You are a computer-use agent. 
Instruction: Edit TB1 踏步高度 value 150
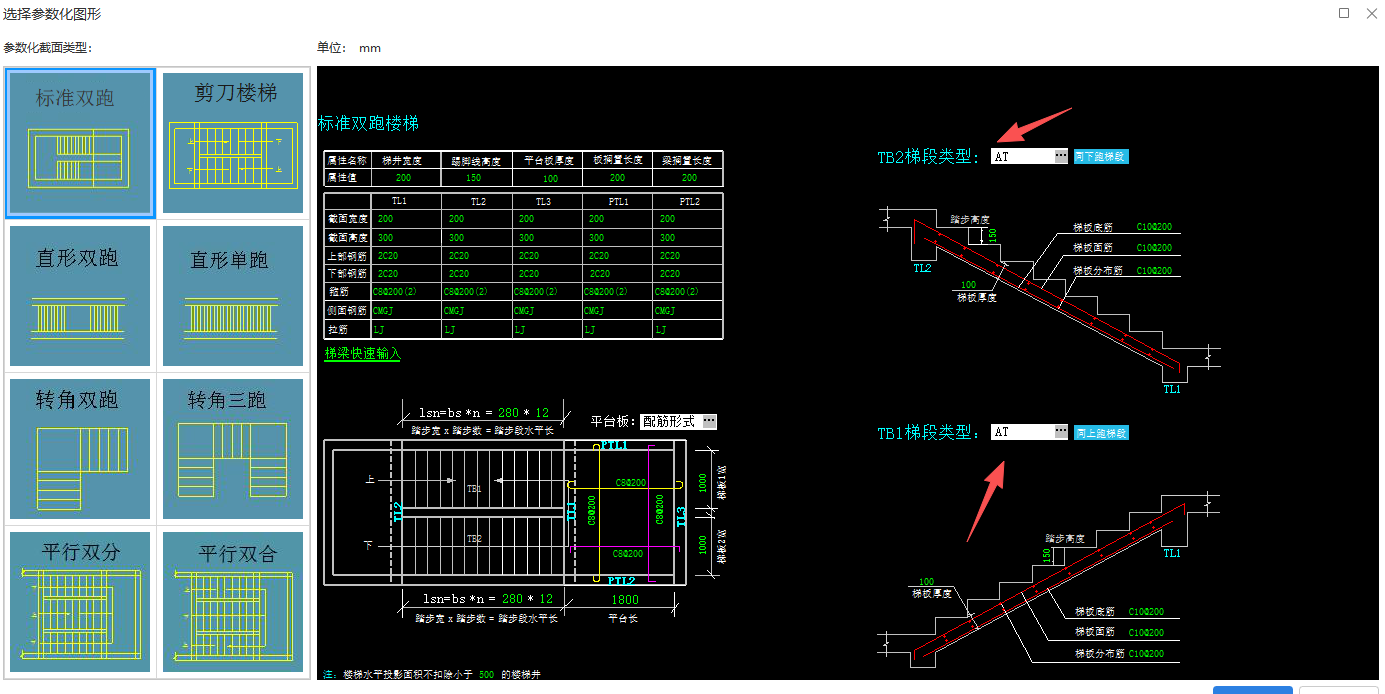point(1048,556)
